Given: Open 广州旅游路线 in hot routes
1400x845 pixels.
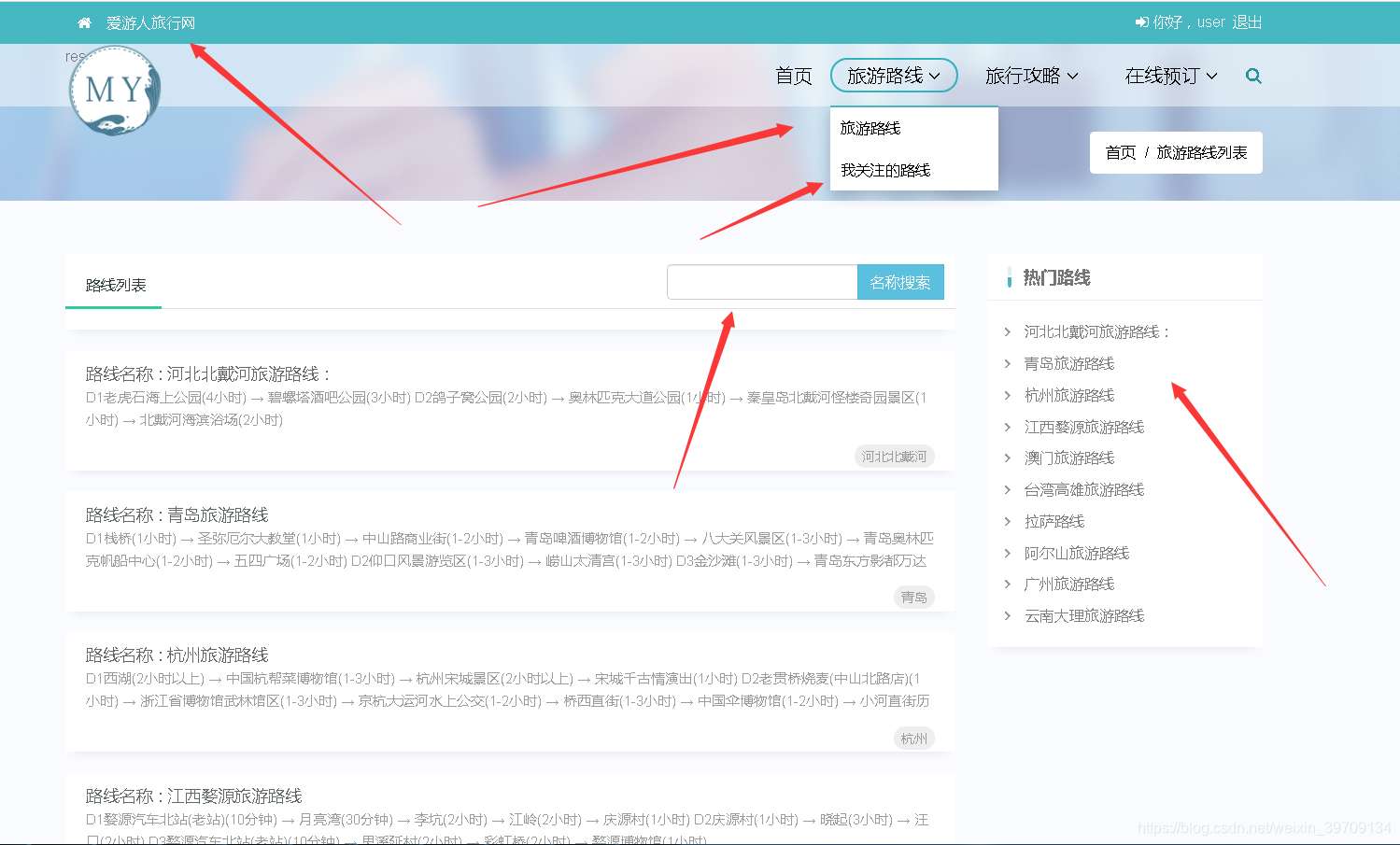Looking at the screenshot, I should pyautogui.click(x=1069, y=584).
